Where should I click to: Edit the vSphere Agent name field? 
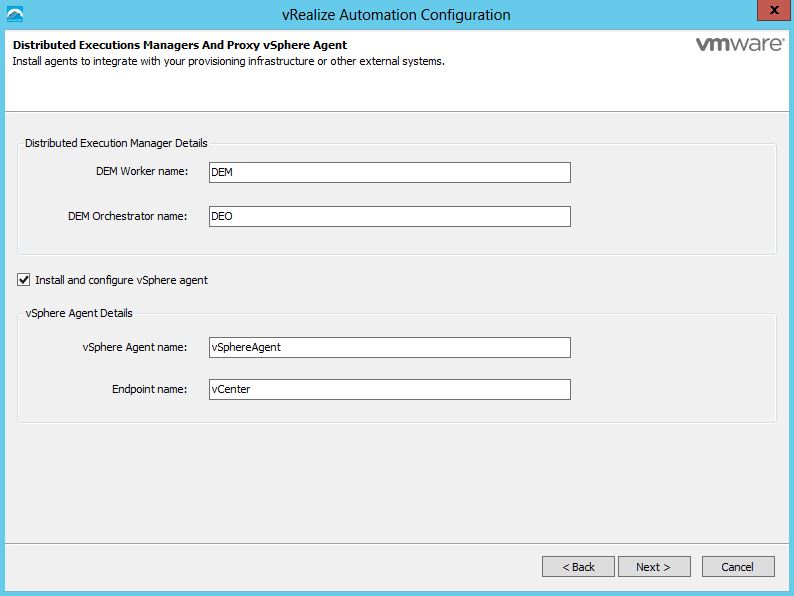point(389,347)
